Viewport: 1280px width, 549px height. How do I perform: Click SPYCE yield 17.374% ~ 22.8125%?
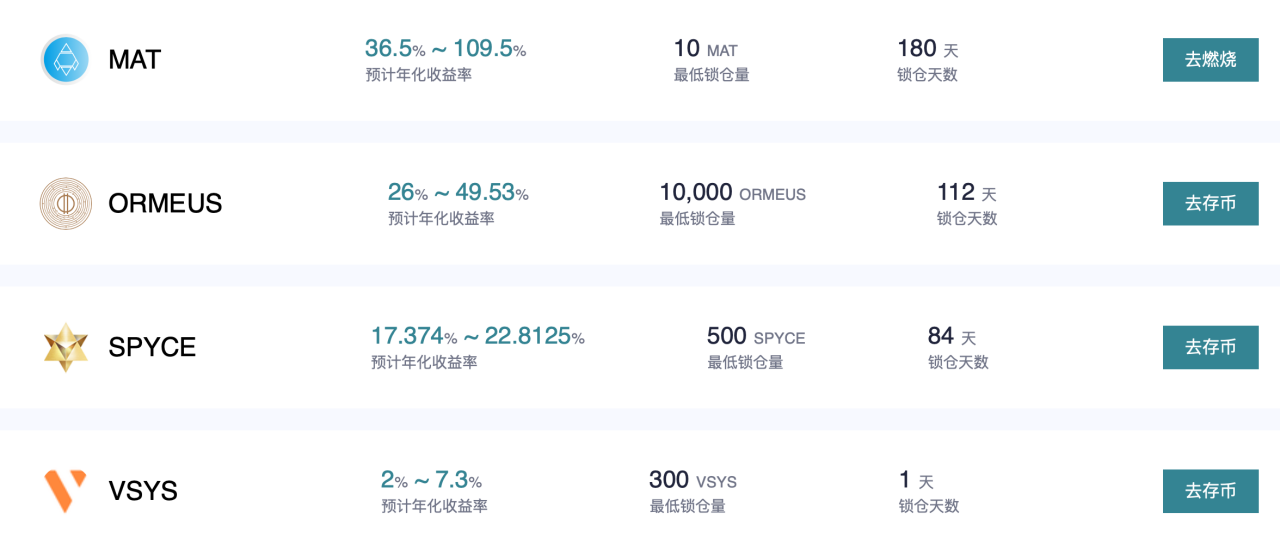point(477,336)
